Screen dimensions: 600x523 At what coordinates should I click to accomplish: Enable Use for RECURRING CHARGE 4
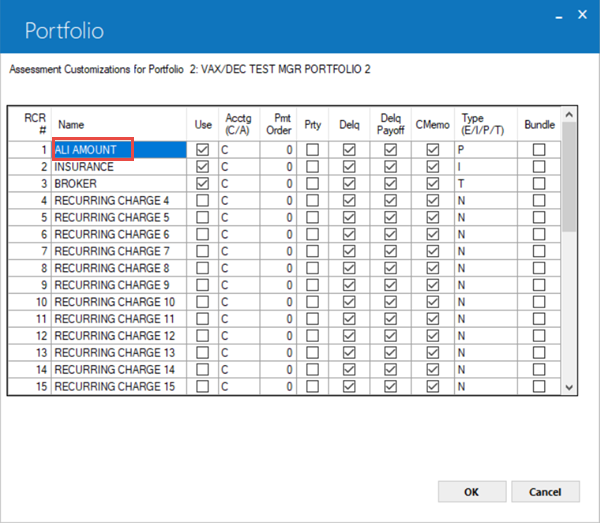coord(202,200)
